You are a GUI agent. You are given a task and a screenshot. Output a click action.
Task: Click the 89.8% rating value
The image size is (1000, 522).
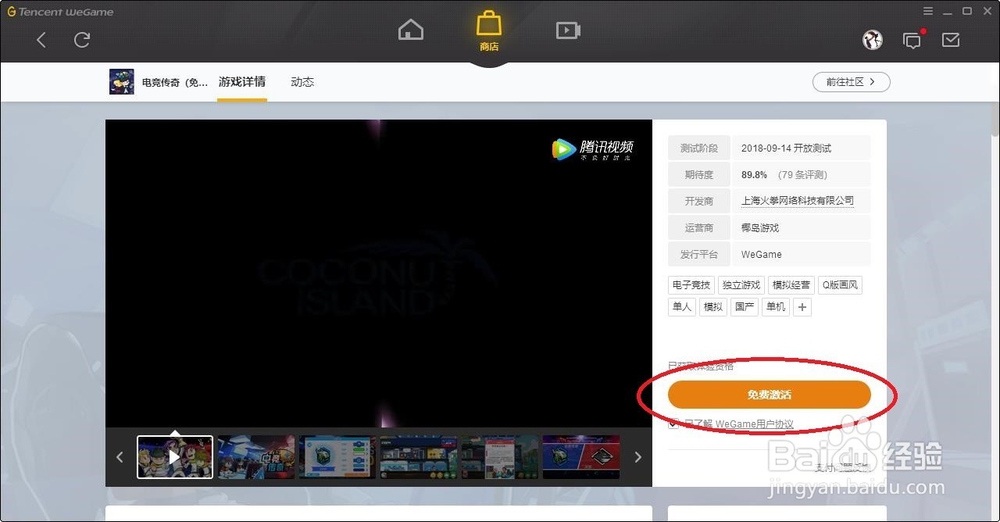coord(754,175)
